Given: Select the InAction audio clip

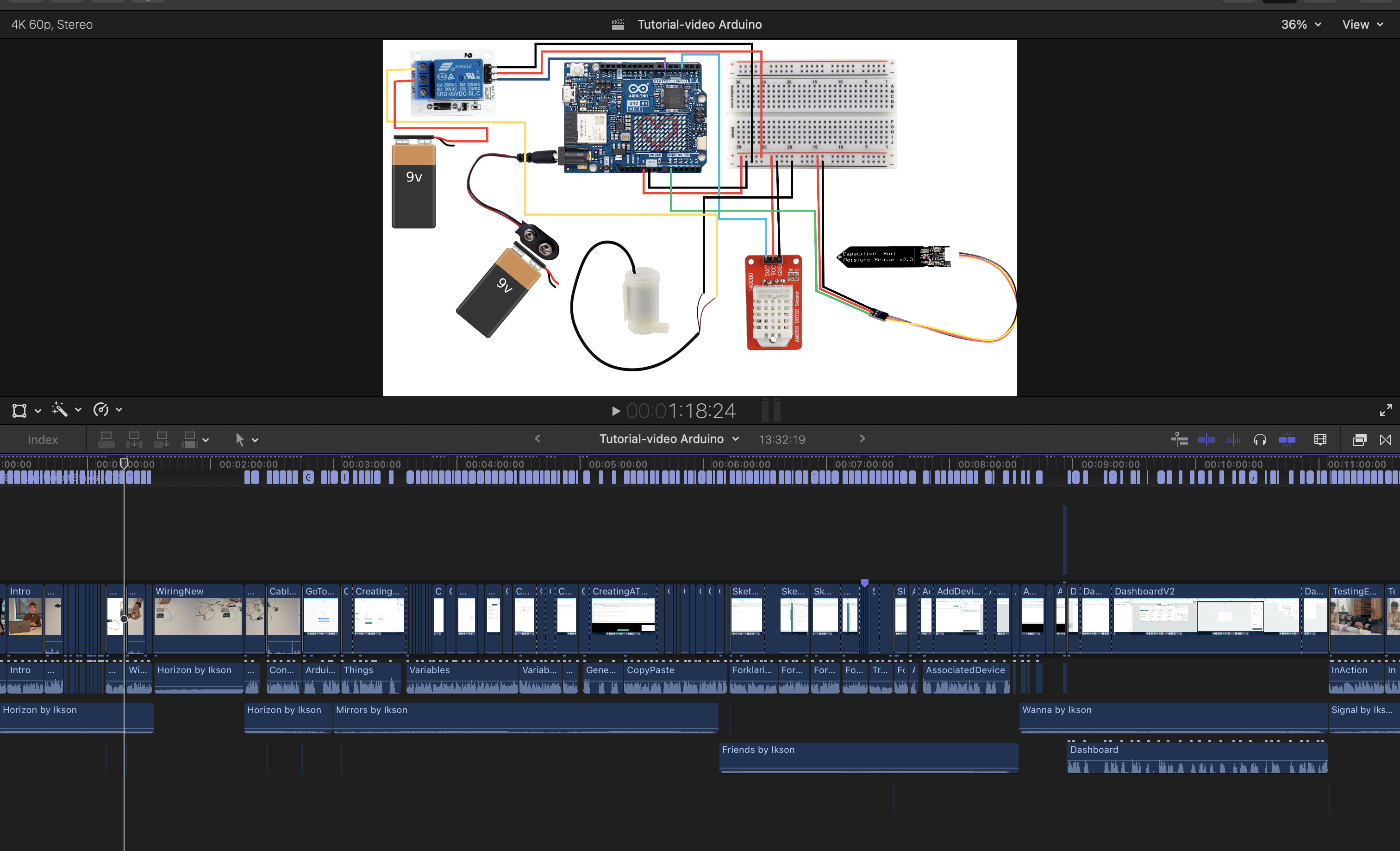Looking at the screenshot, I should click(x=1356, y=678).
